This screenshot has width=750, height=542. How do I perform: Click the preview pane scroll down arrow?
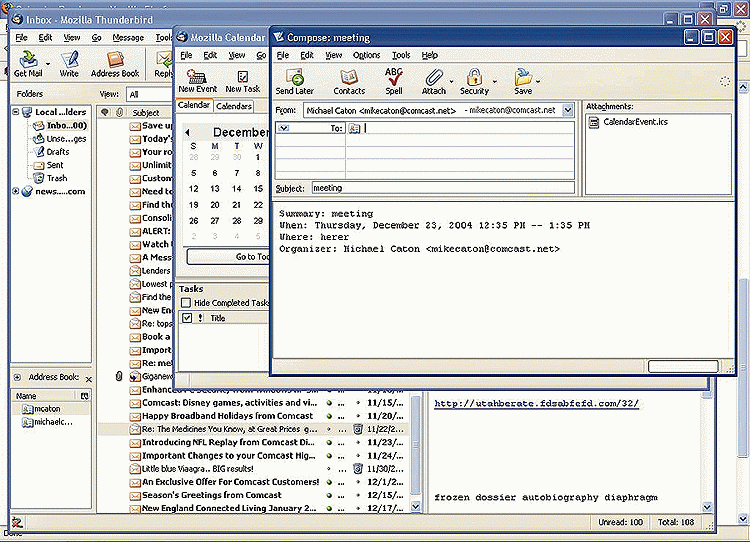(707, 507)
